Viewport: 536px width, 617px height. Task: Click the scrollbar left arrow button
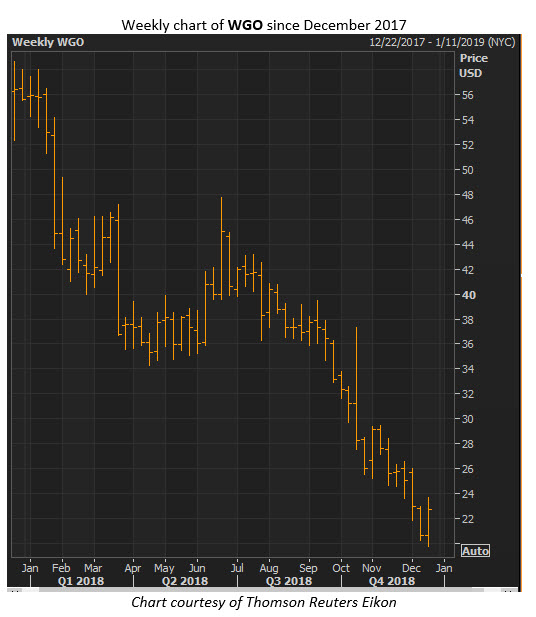pyautogui.click(x=16, y=590)
